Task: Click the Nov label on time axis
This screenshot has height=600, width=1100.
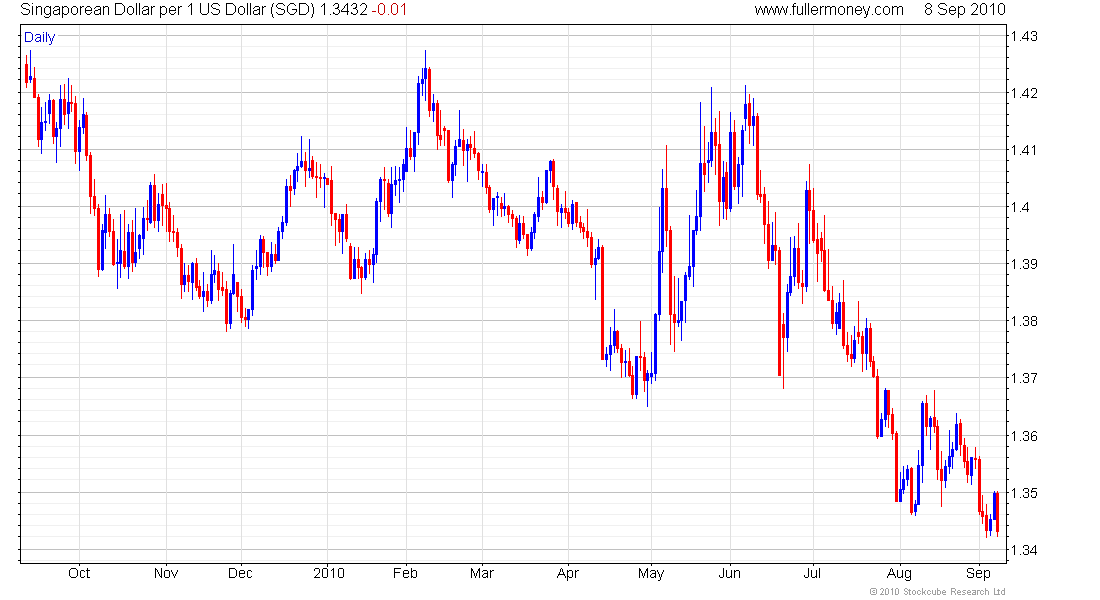Action: click(x=166, y=573)
